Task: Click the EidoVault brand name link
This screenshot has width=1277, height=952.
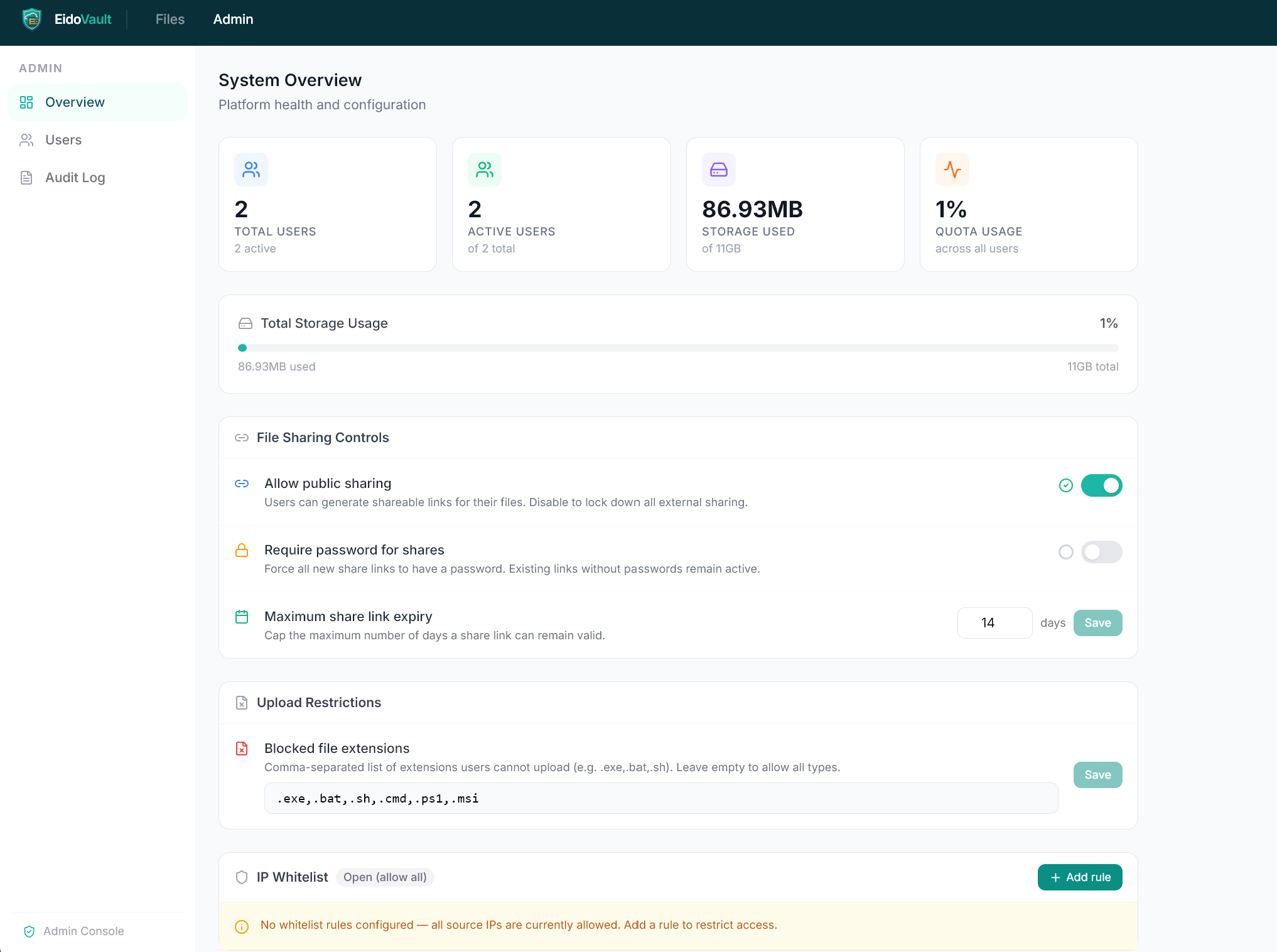Action: click(83, 19)
